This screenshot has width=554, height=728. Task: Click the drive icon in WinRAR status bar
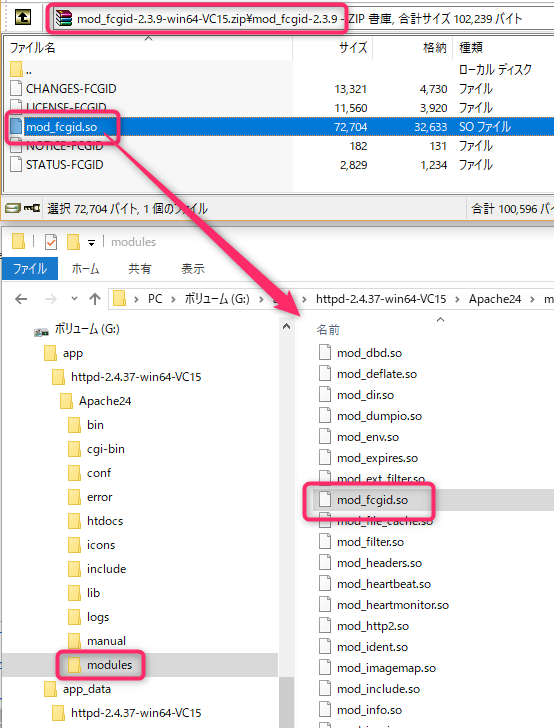[13, 208]
